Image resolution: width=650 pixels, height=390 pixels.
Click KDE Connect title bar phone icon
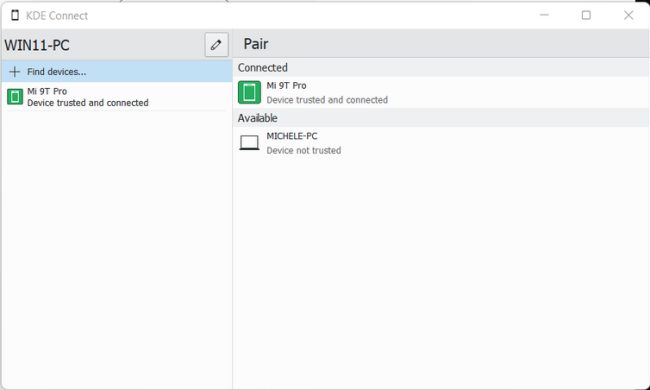[x=15, y=15]
